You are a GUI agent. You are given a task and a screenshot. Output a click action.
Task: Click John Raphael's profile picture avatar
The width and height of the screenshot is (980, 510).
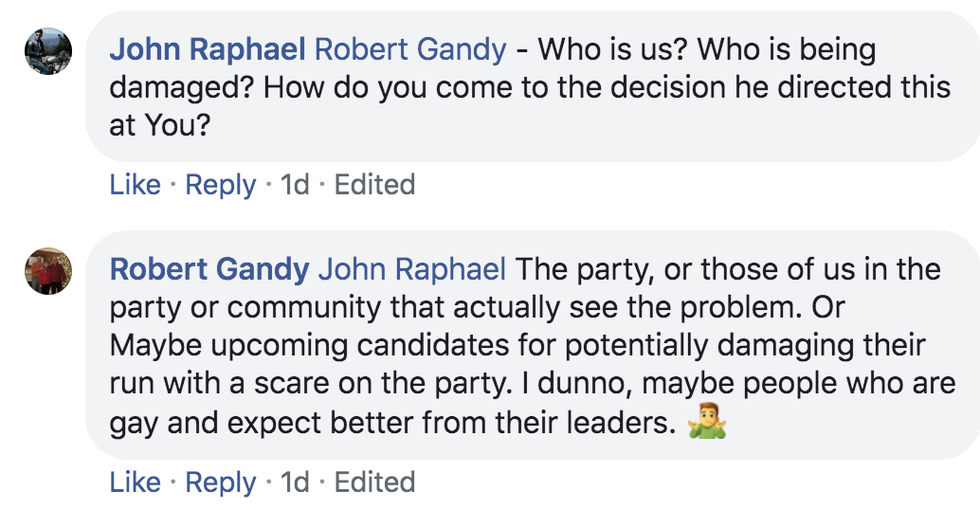[x=48, y=51]
